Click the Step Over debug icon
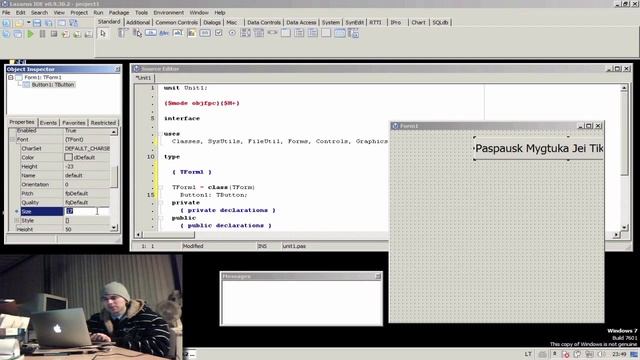 (x=77, y=34)
